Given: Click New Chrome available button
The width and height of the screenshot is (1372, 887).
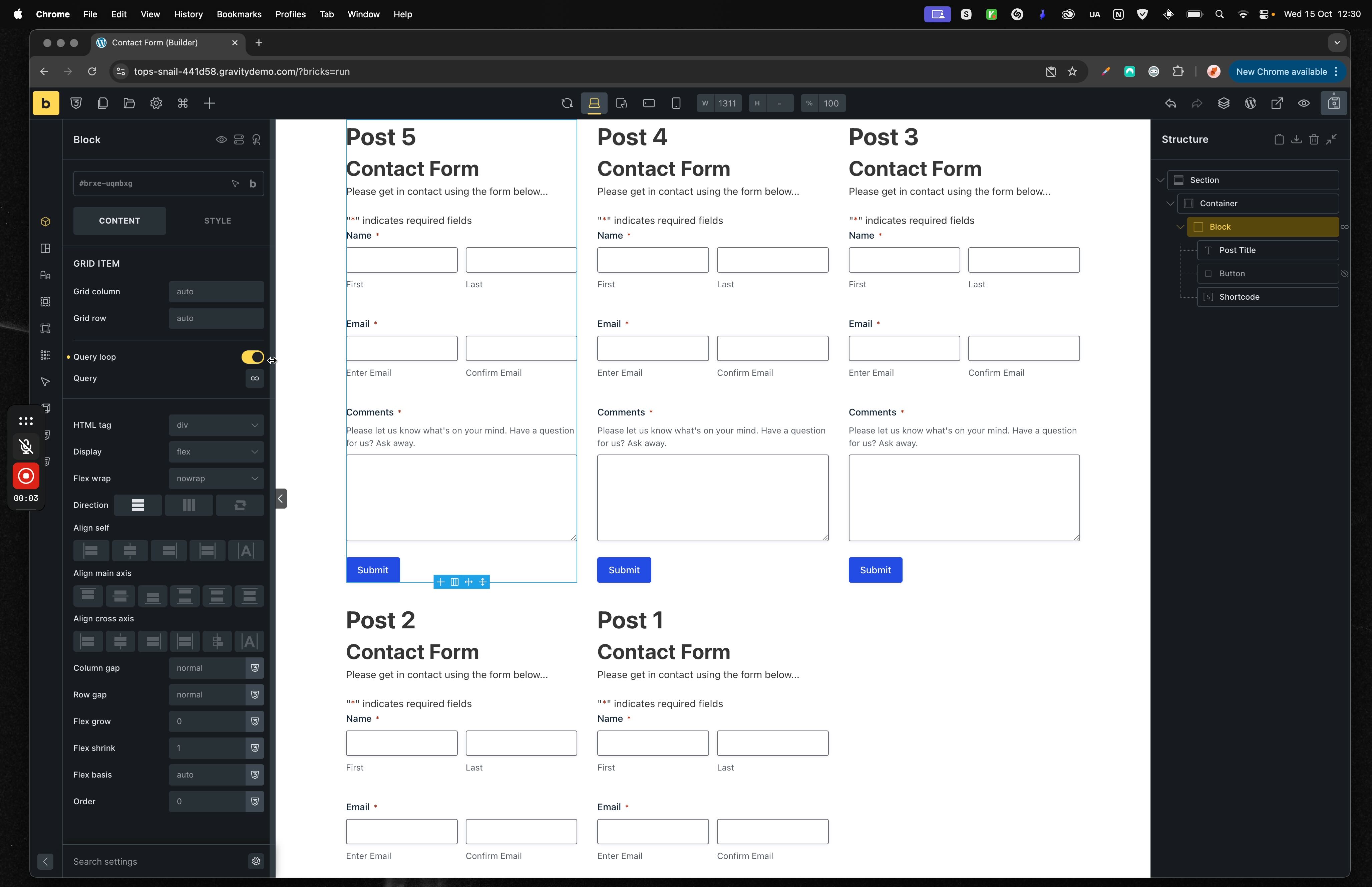Looking at the screenshot, I should pyautogui.click(x=1281, y=71).
